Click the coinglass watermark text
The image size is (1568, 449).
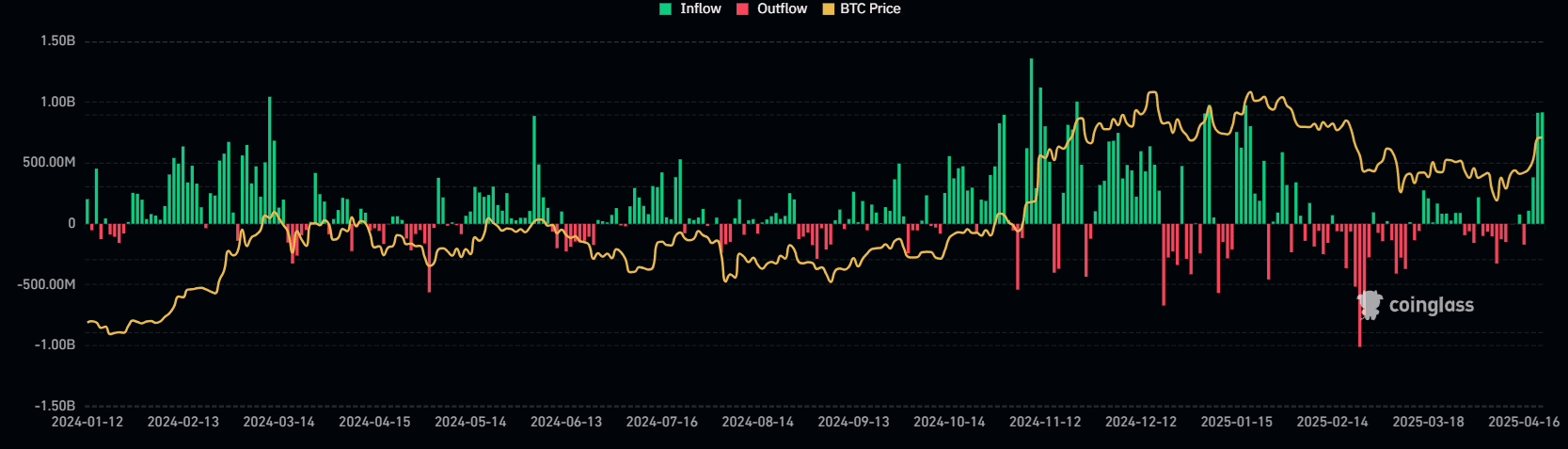(x=1431, y=305)
